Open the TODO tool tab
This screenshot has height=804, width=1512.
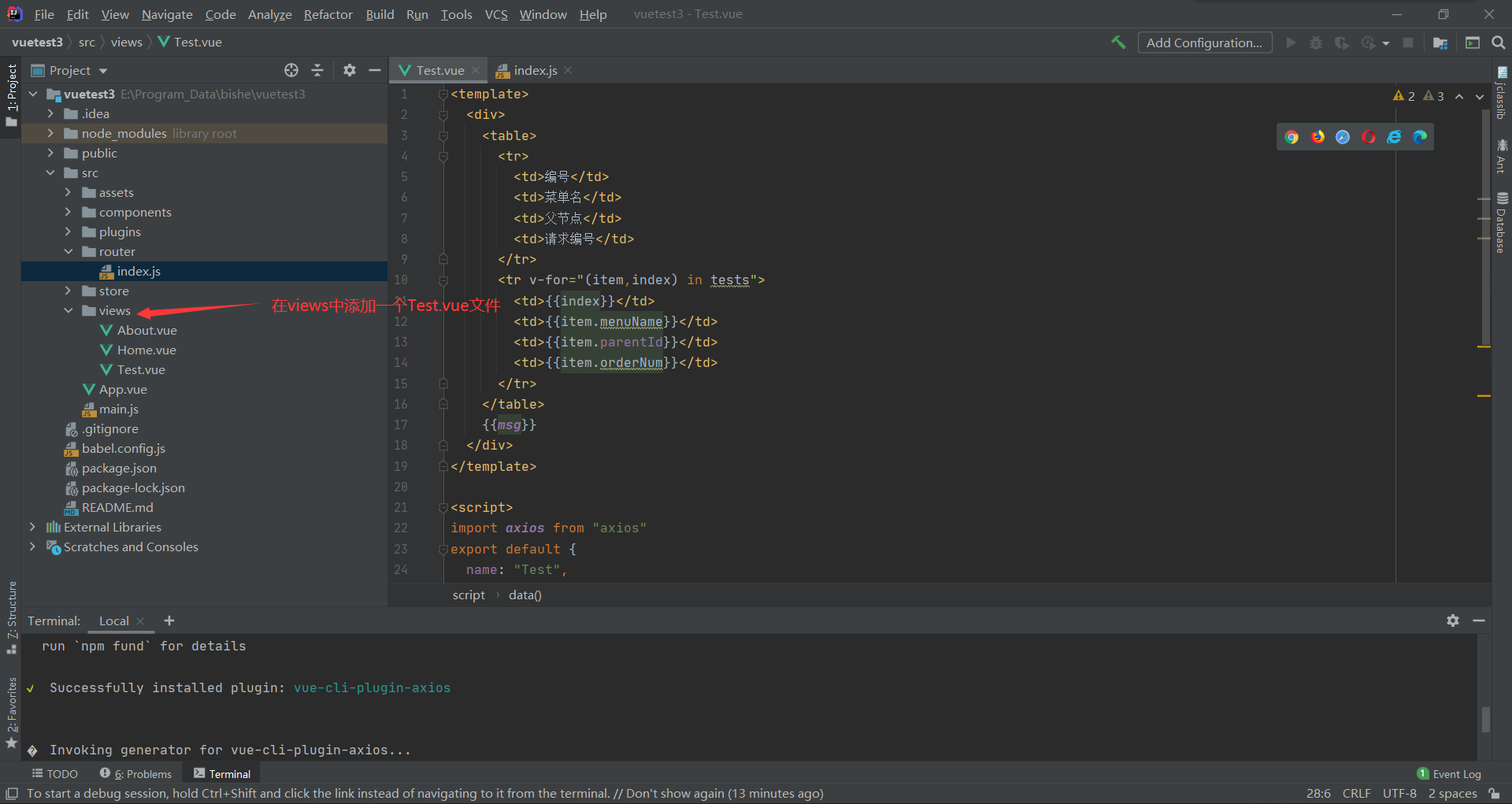click(55, 773)
